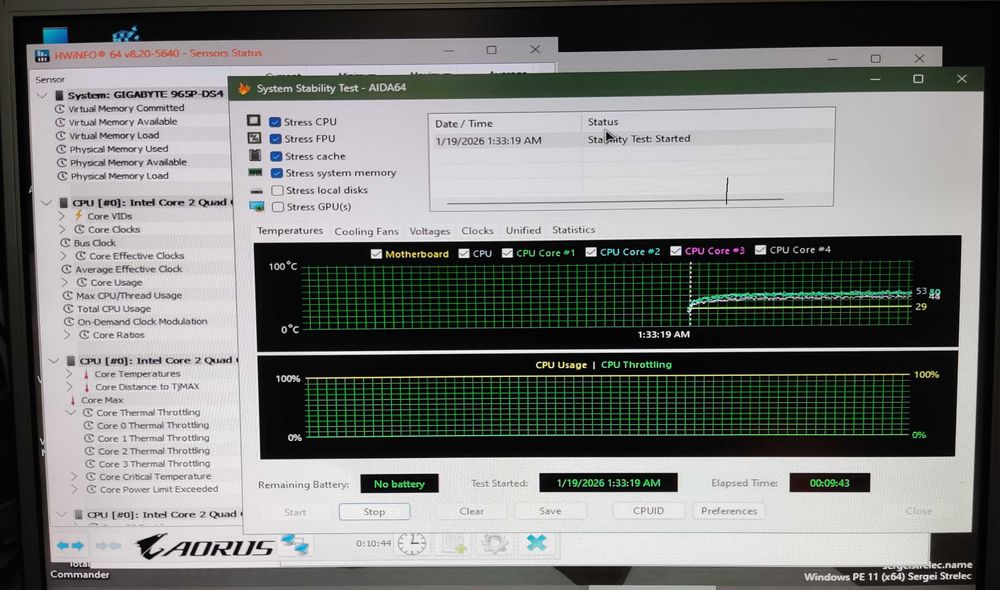Screen dimensions: 1000x590
Task: Click the clock icon beside Physical Memory Load
Action: (62, 176)
